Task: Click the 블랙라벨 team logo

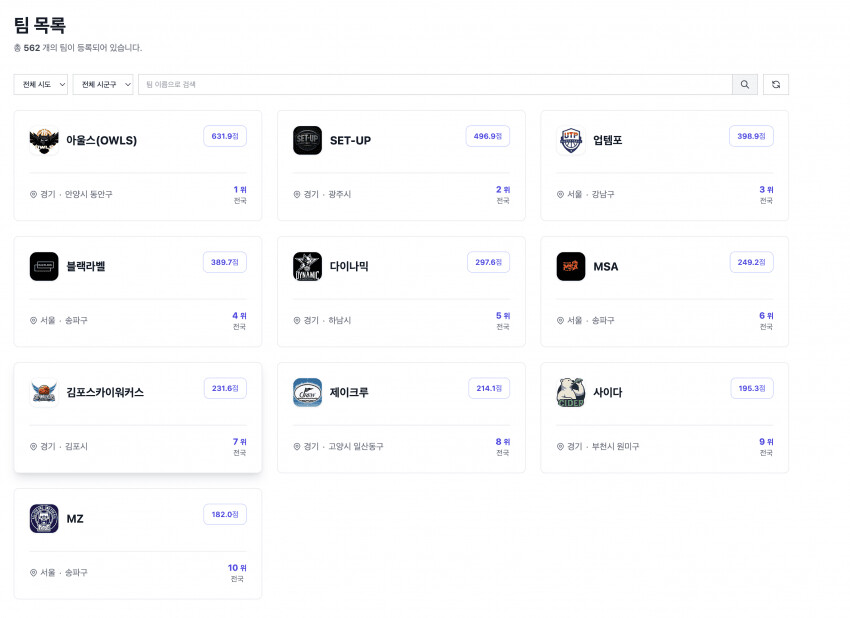Action: pyautogui.click(x=44, y=267)
